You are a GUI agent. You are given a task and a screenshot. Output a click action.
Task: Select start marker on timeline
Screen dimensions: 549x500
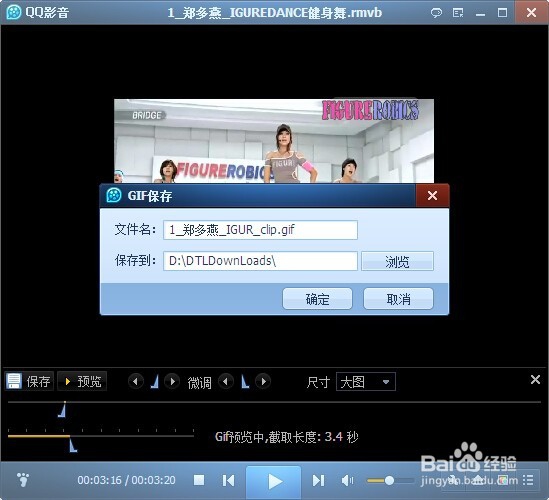(62, 410)
